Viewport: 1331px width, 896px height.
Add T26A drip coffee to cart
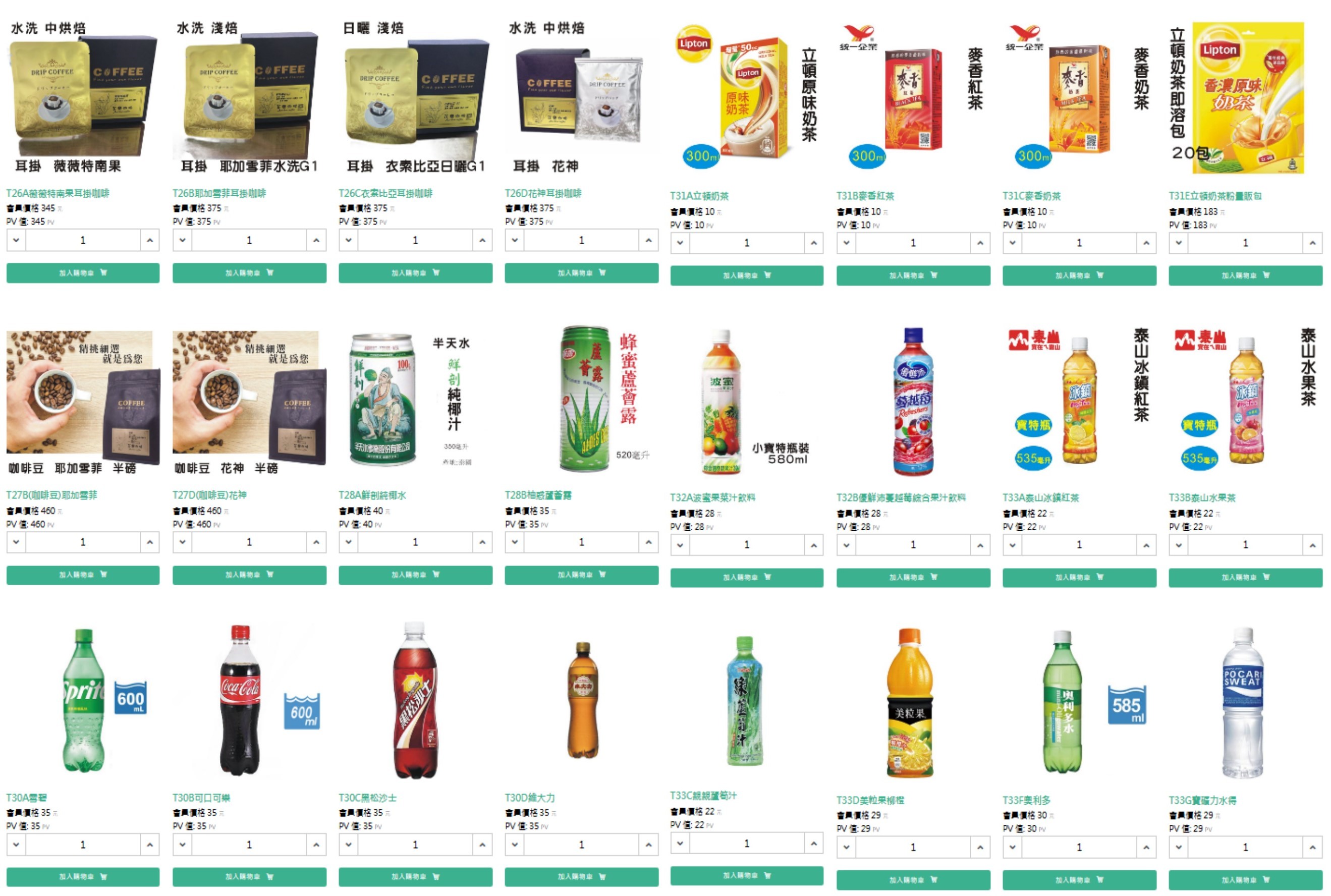(83, 272)
